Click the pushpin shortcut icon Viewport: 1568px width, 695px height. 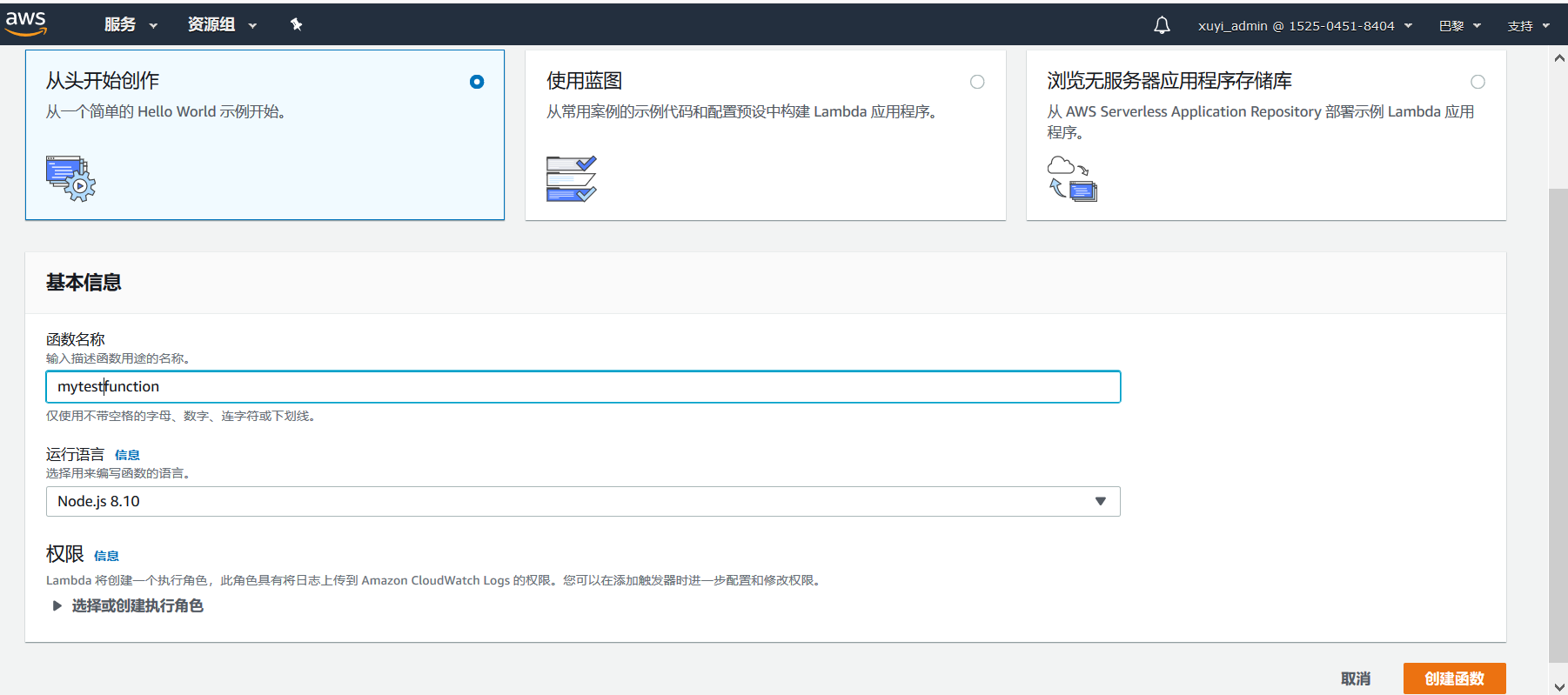point(296,24)
